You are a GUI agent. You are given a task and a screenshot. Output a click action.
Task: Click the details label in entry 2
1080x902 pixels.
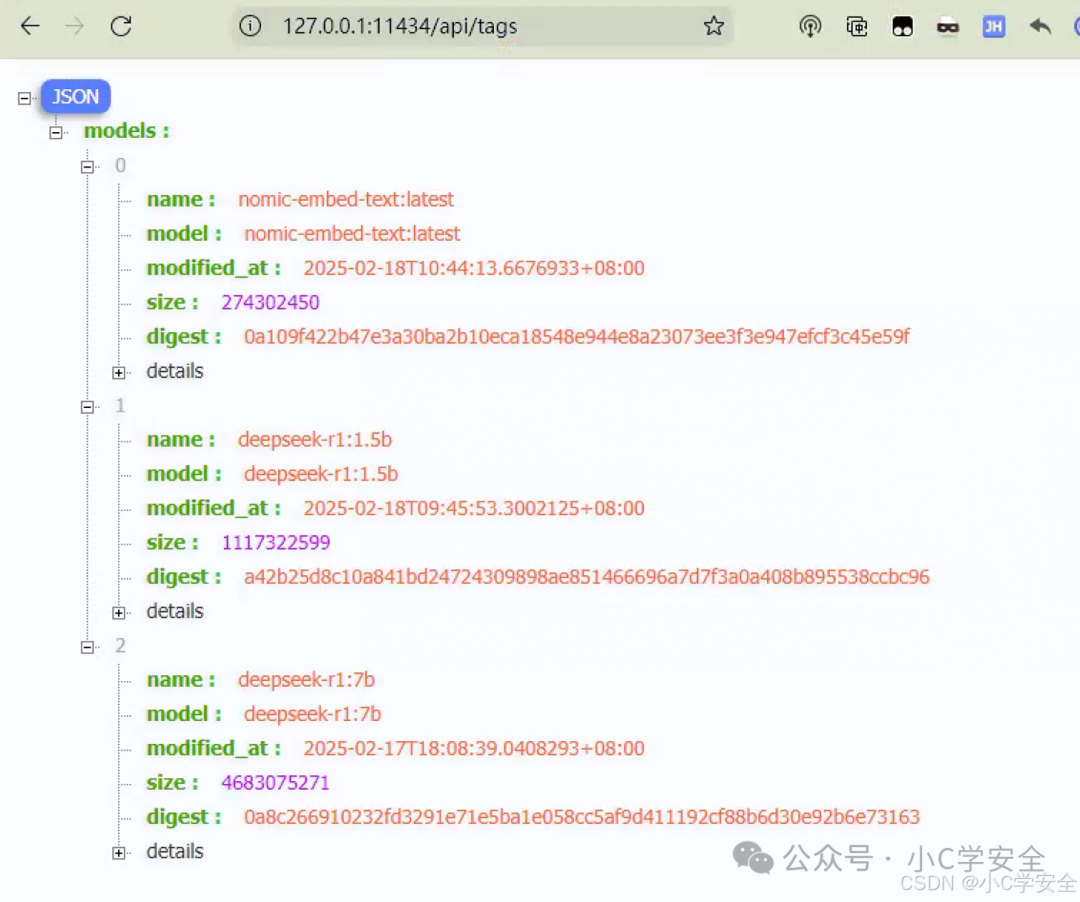[x=175, y=852]
